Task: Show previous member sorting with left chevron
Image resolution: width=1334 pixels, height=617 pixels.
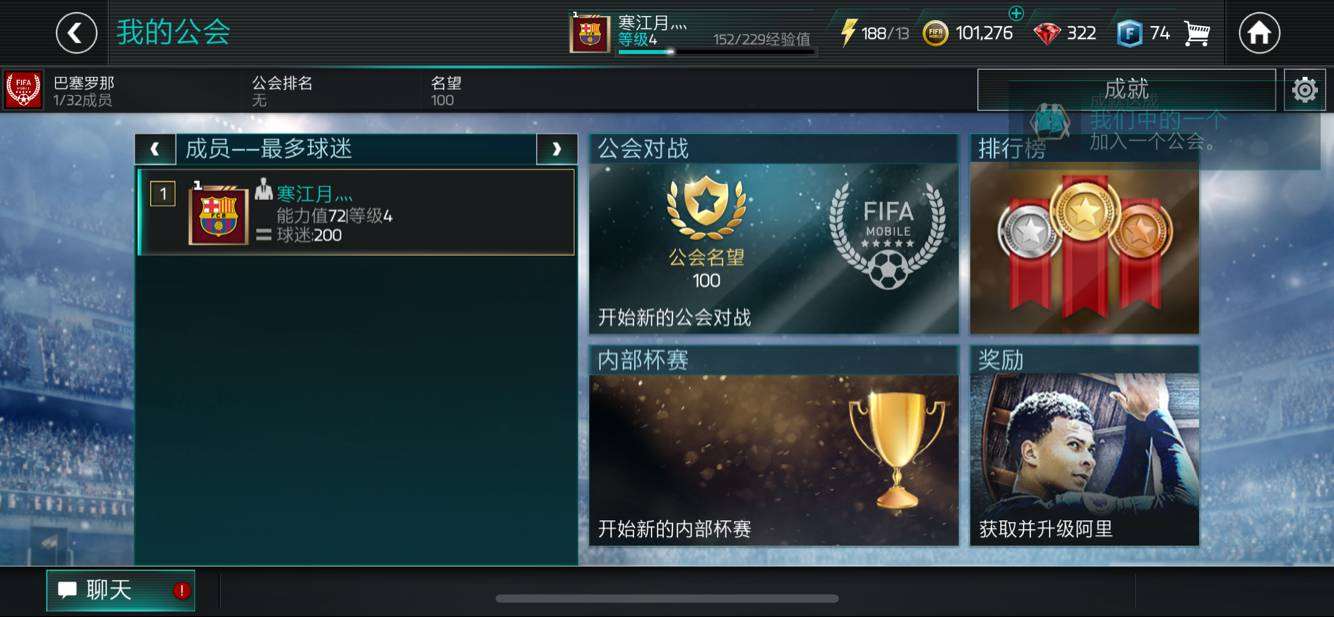Action: pyautogui.click(x=155, y=149)
